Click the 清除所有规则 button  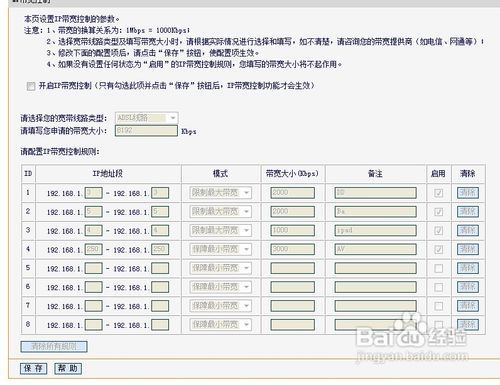tap(54, 347)
